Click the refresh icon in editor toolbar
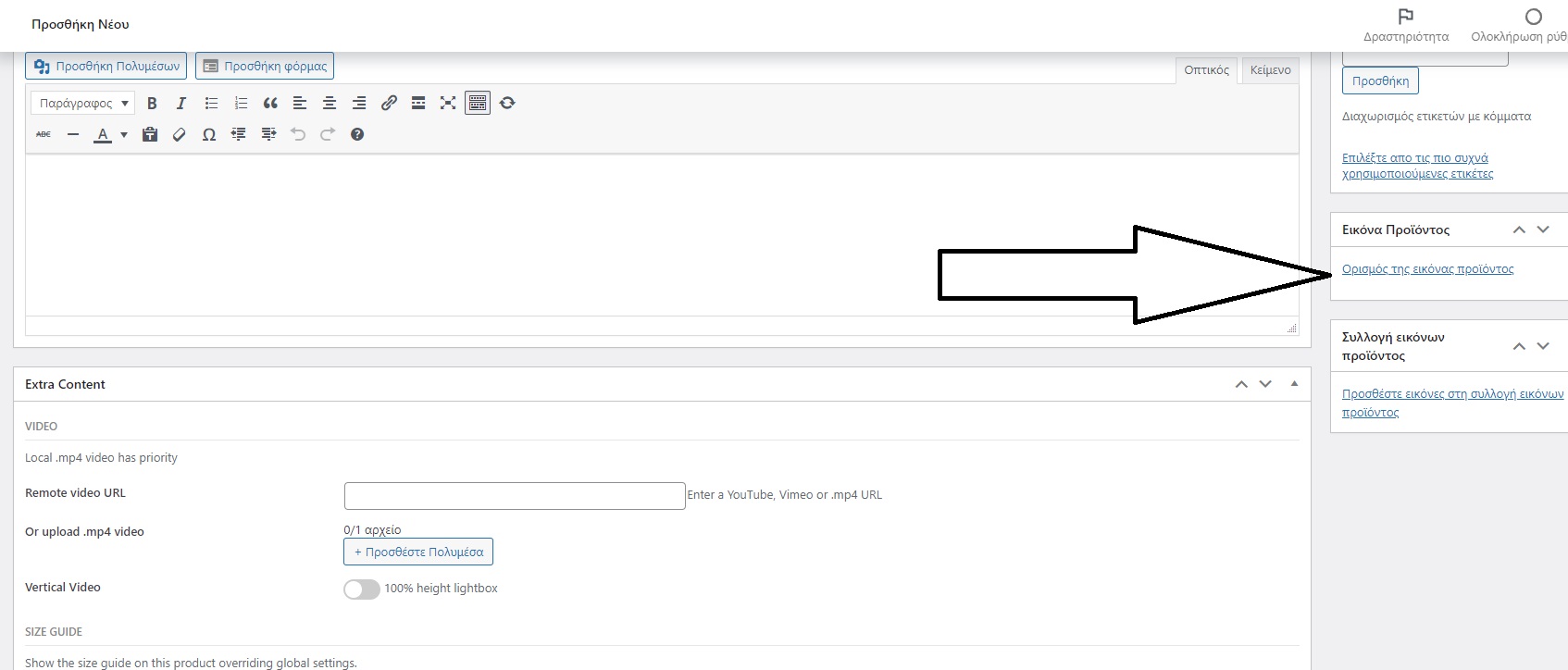This screenshot has height=670, width=1568. coord(507,103)
